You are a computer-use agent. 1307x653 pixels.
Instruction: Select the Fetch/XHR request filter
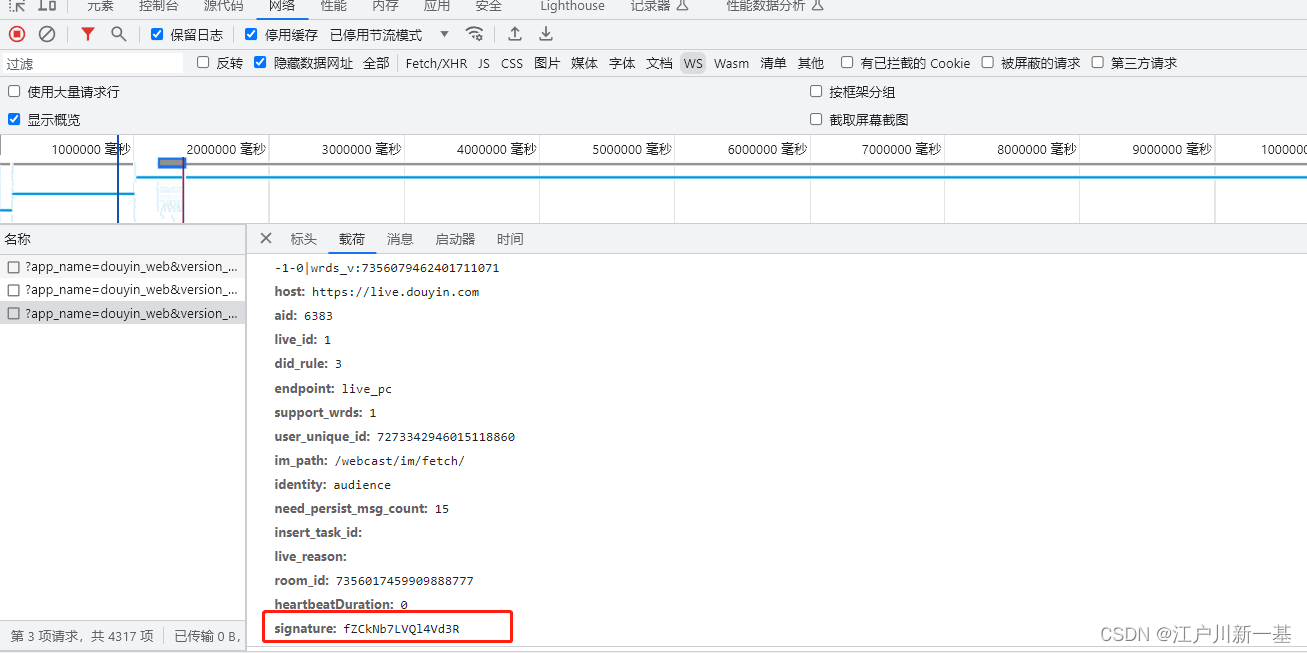coord(436,62)
